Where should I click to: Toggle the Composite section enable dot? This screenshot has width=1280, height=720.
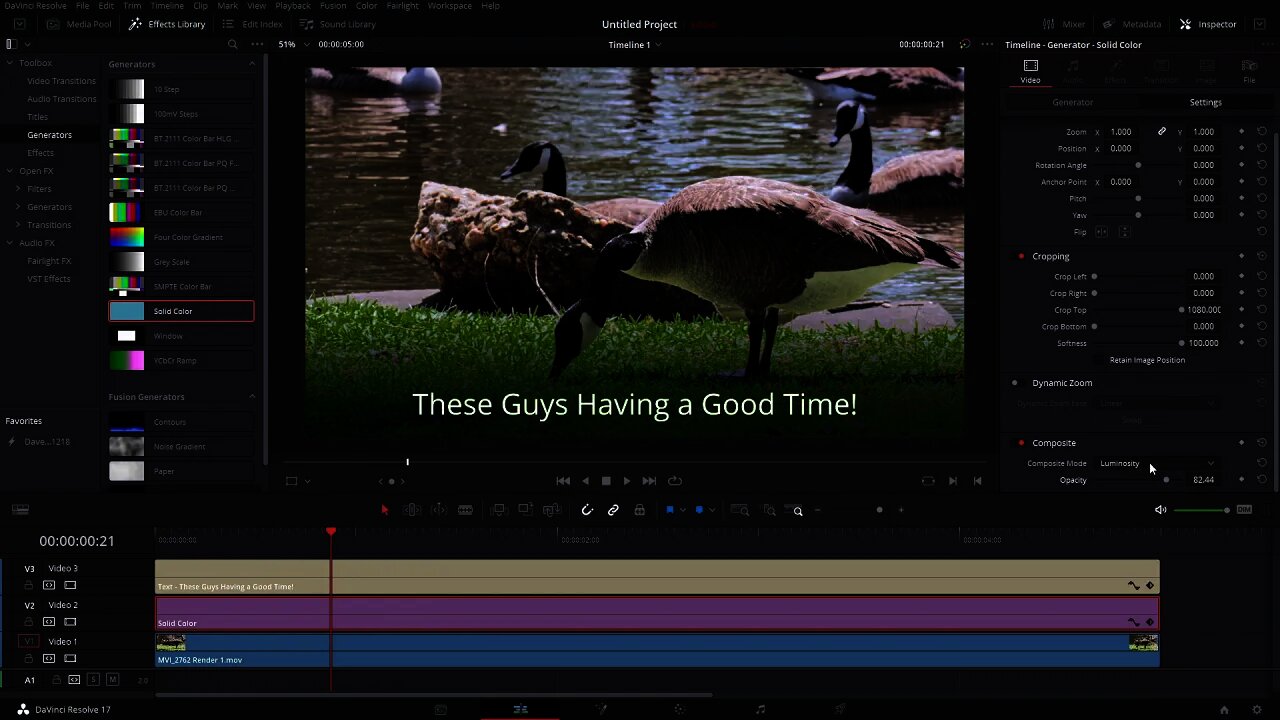[1021, 443]
